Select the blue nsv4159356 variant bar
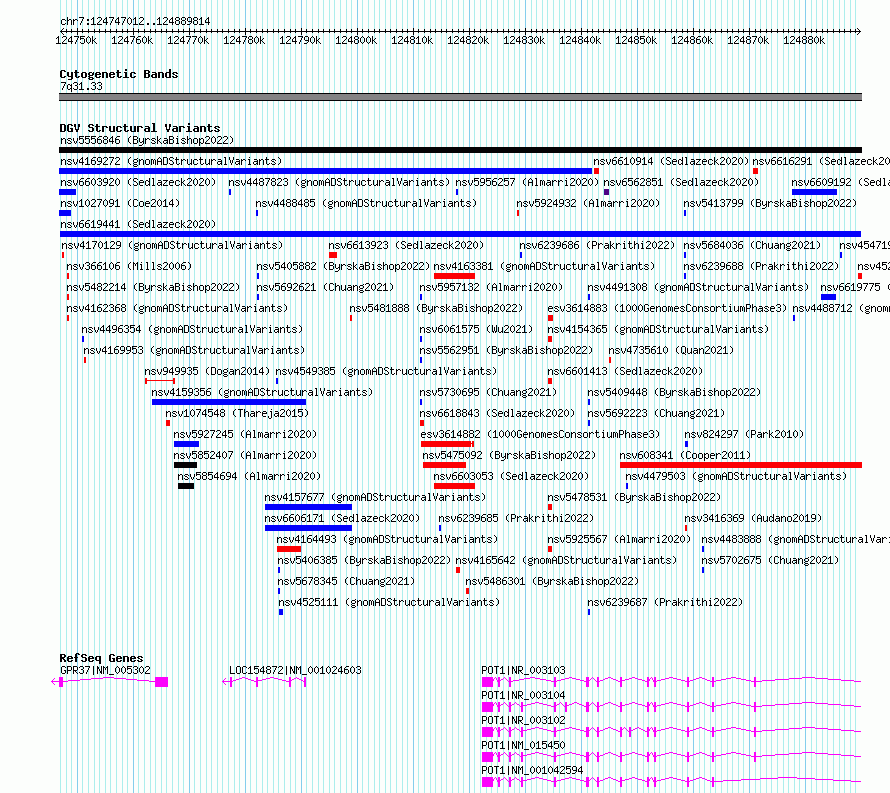The image size is (890, 793). click(x=229, y=402)
